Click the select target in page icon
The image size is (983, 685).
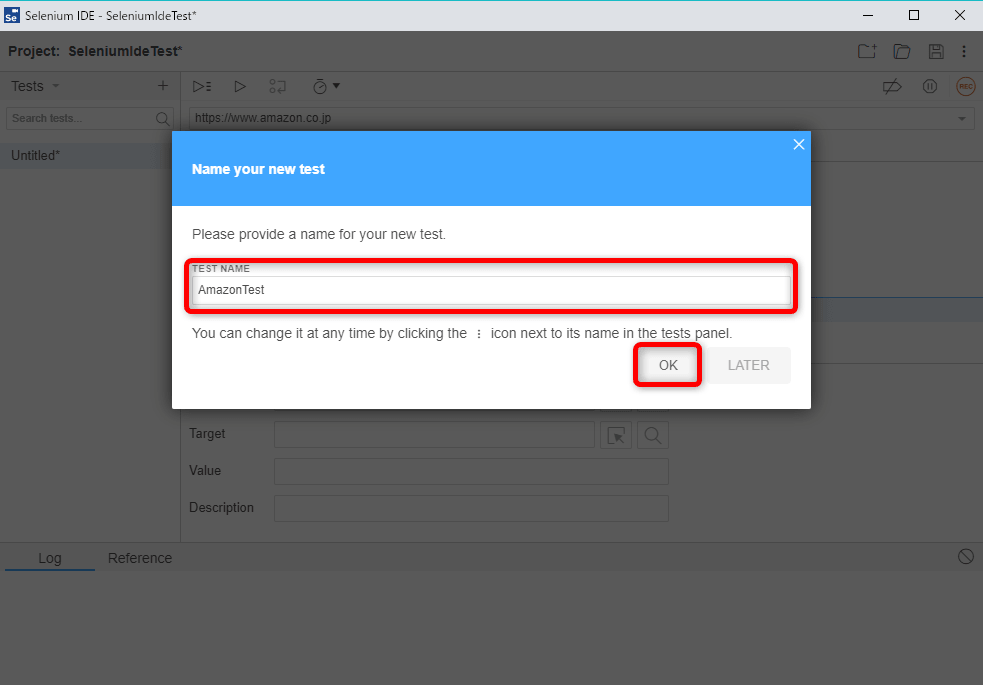coord(616,435)
